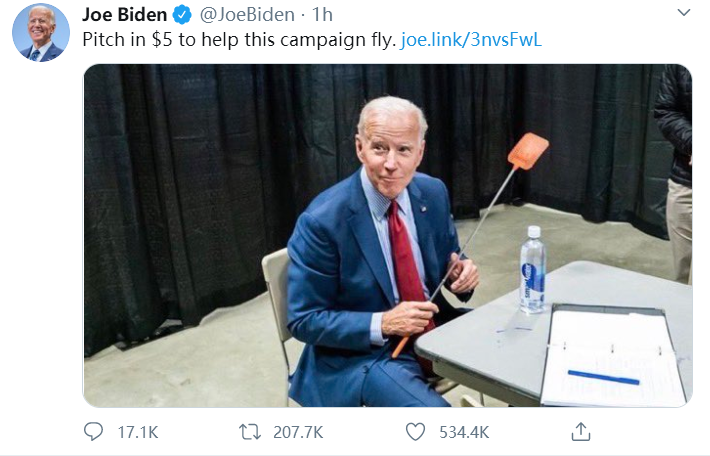710x456 pixels.
Task: Click the 534.4K likes count
Action: pos(463,432)
